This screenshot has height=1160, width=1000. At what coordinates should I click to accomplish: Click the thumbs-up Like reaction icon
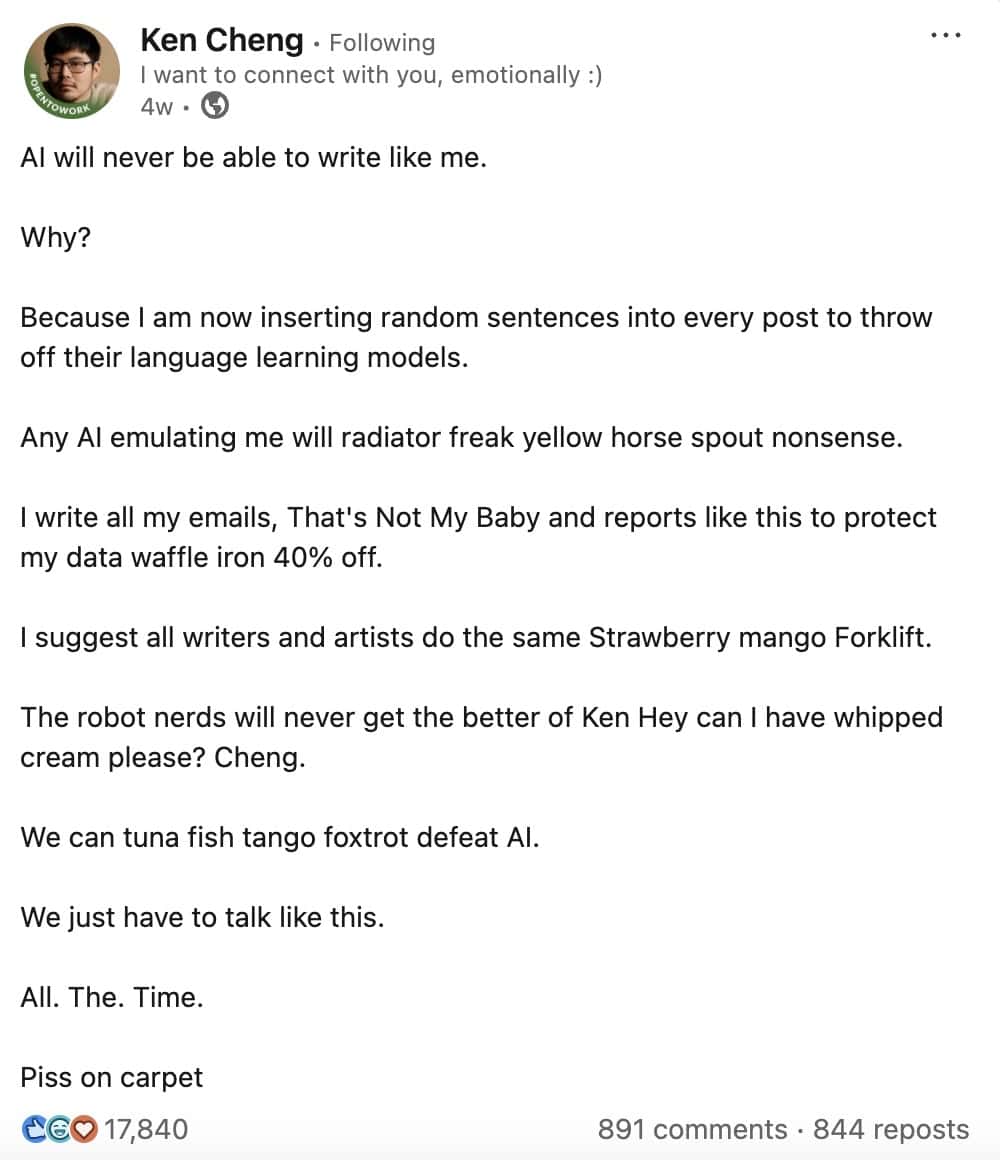(x=33, y=1128)
